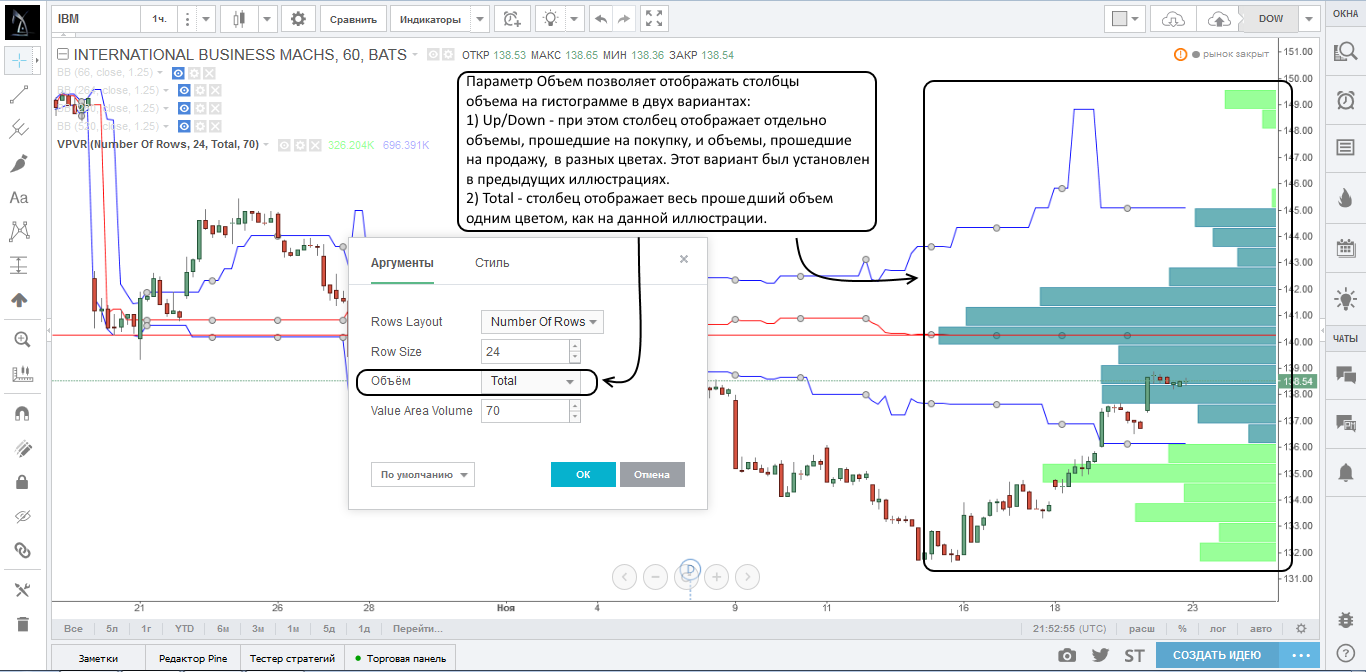Remove all drawings with the trash icon
1366x672 pixels.
tap(21, 624)
